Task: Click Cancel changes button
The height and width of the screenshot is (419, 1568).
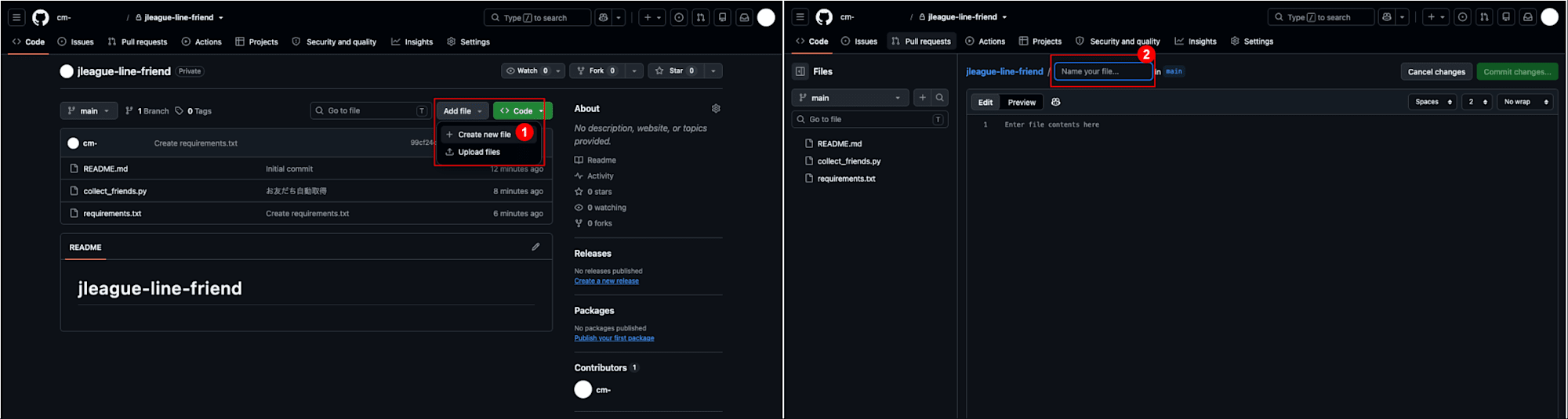Action: pyautogui.click(x=1436, y=71)
